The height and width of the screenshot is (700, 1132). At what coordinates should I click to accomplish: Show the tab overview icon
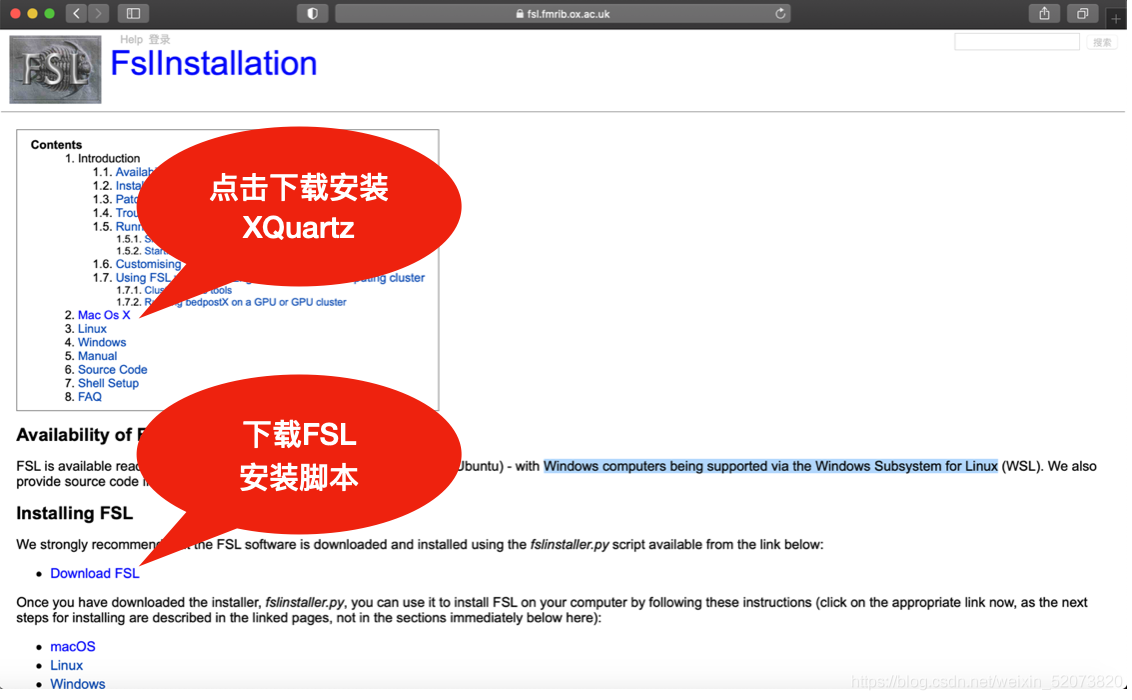[x=1082, y=13]
